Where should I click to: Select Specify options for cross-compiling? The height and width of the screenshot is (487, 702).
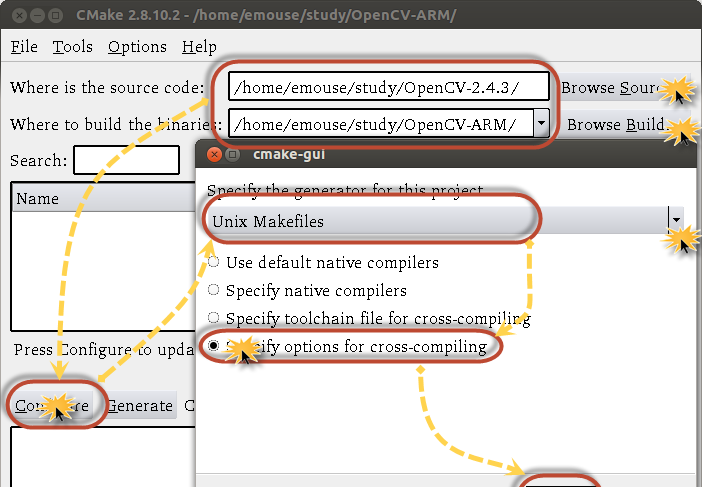point(347,346)
